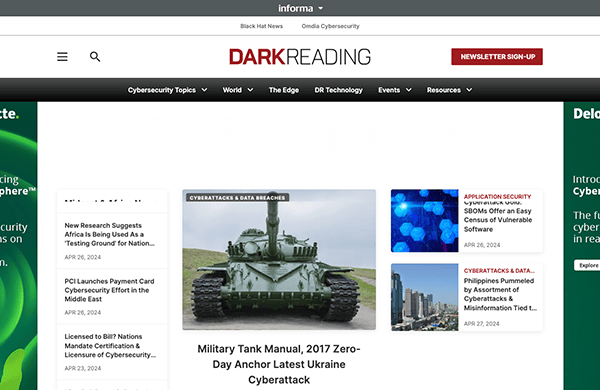Image resolution: width=600 pixels, height=390 pixels.
Task: Select the red Cyberattacks & Data... category label
Action: (x=499, y=271)
